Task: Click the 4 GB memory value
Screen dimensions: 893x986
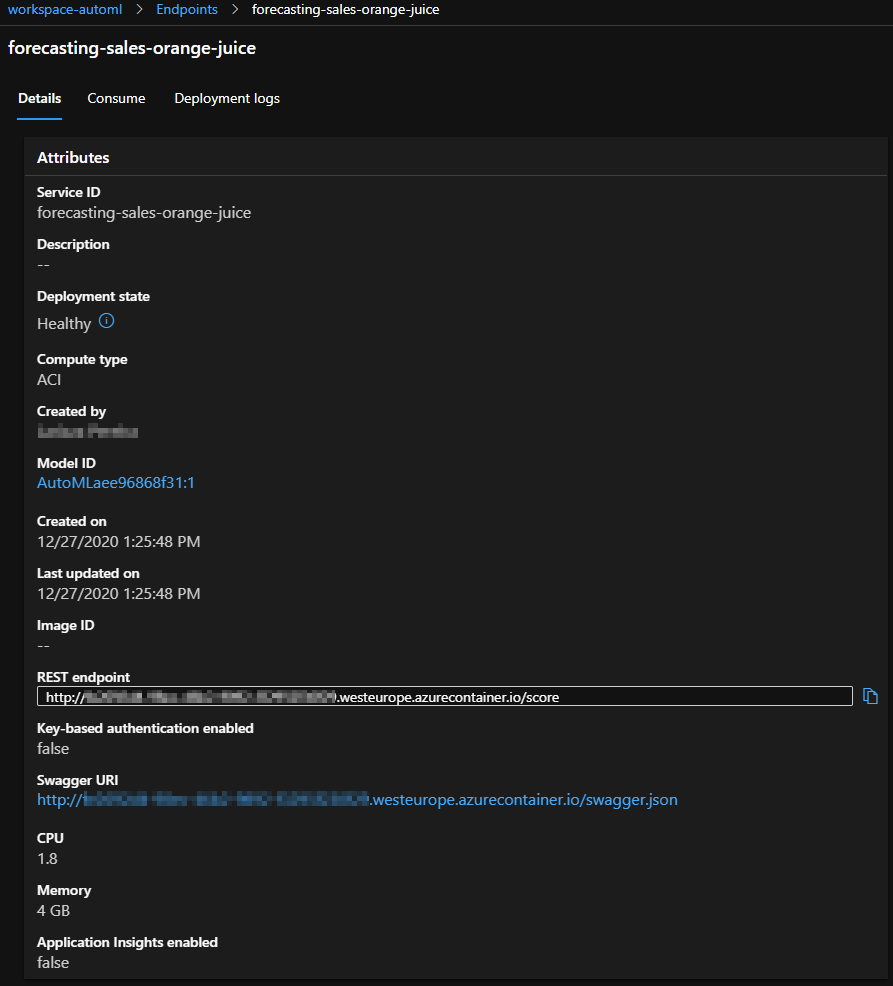Action: (x=53, y=911)
